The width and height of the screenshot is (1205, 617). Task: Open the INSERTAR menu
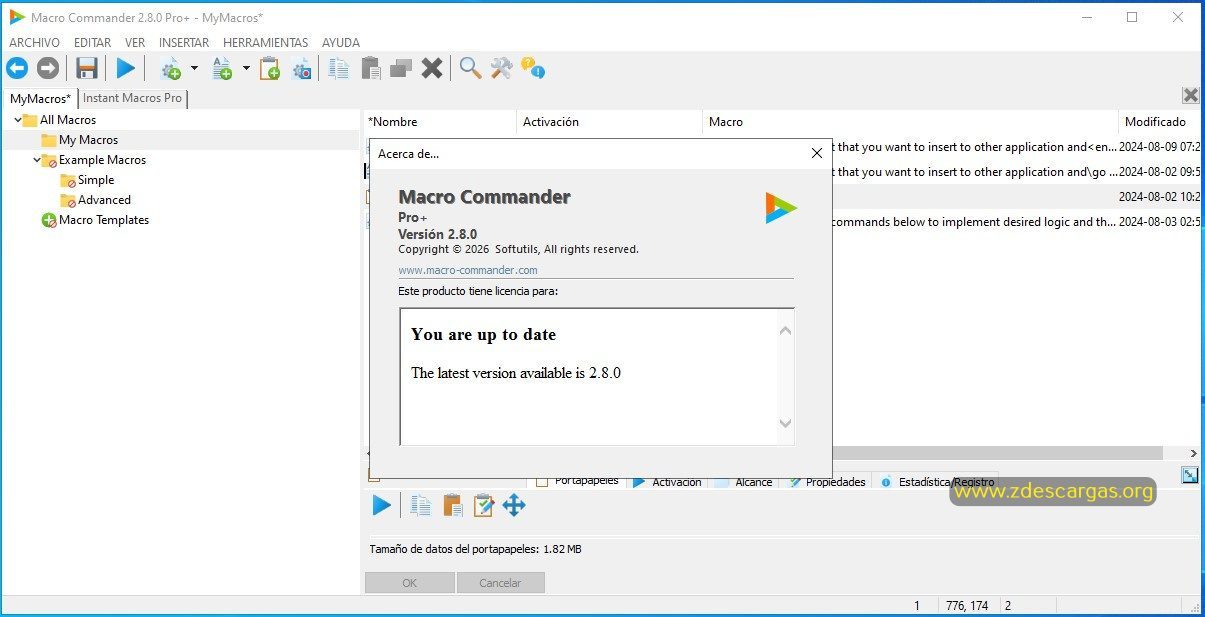pos(184,43)
